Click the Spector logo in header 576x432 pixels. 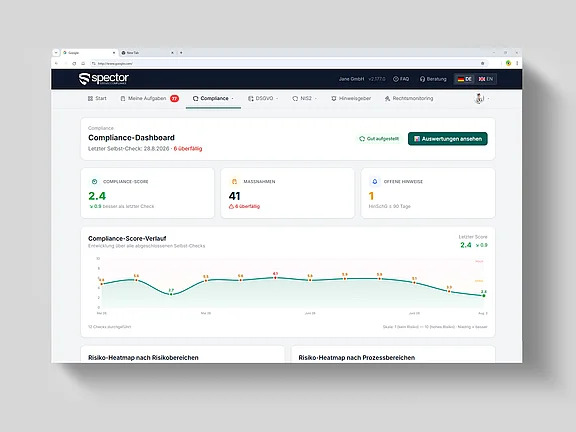(104, 79)
